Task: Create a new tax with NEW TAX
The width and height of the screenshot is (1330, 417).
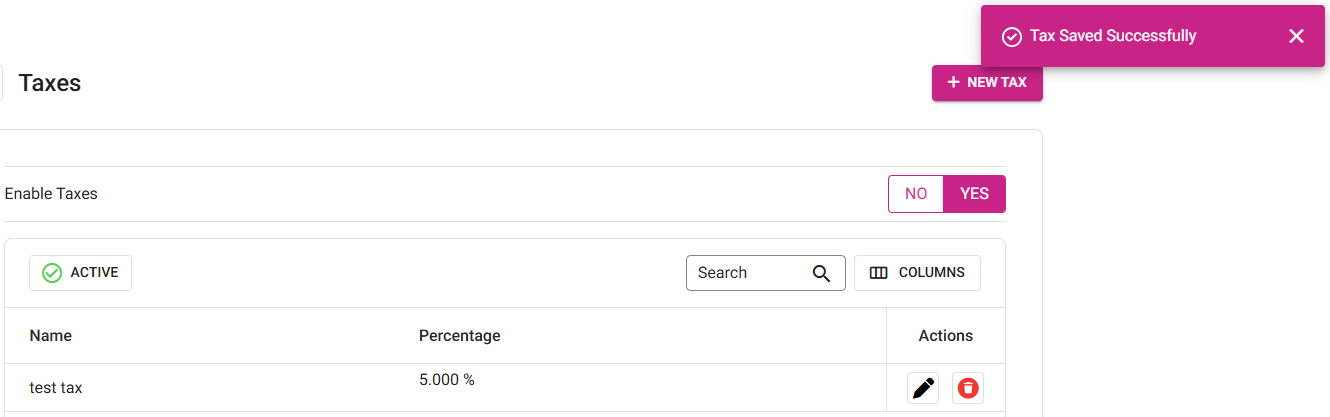Action: [x=987, y=83]
